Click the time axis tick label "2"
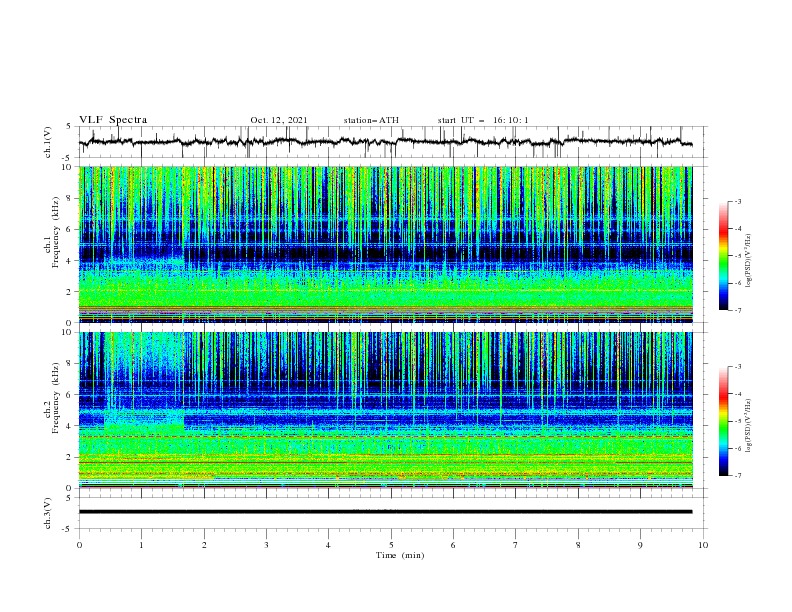792x612 pixels. pos(204,545)
